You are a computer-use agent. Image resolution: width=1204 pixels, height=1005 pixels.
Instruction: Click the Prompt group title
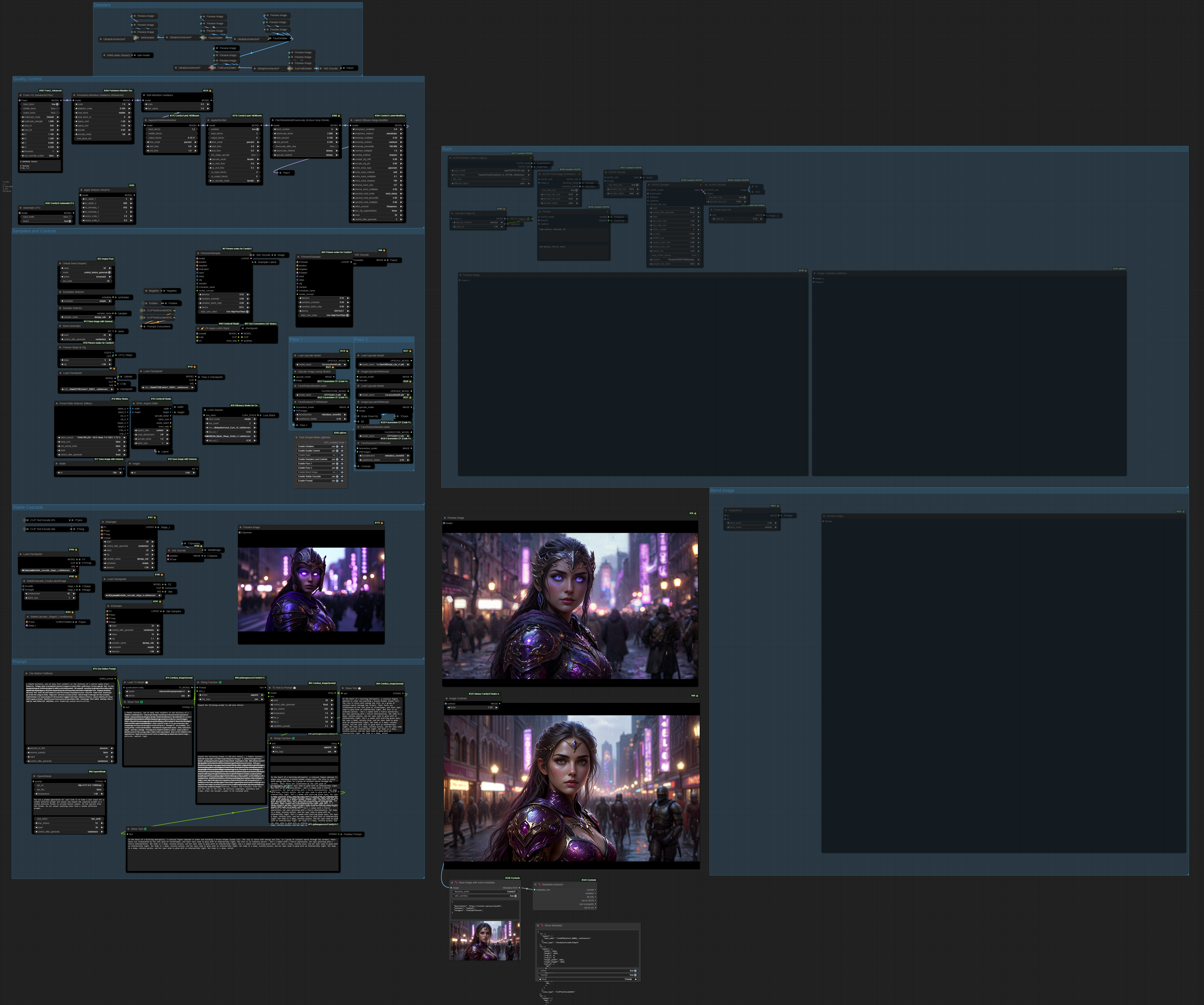point(19,662)
